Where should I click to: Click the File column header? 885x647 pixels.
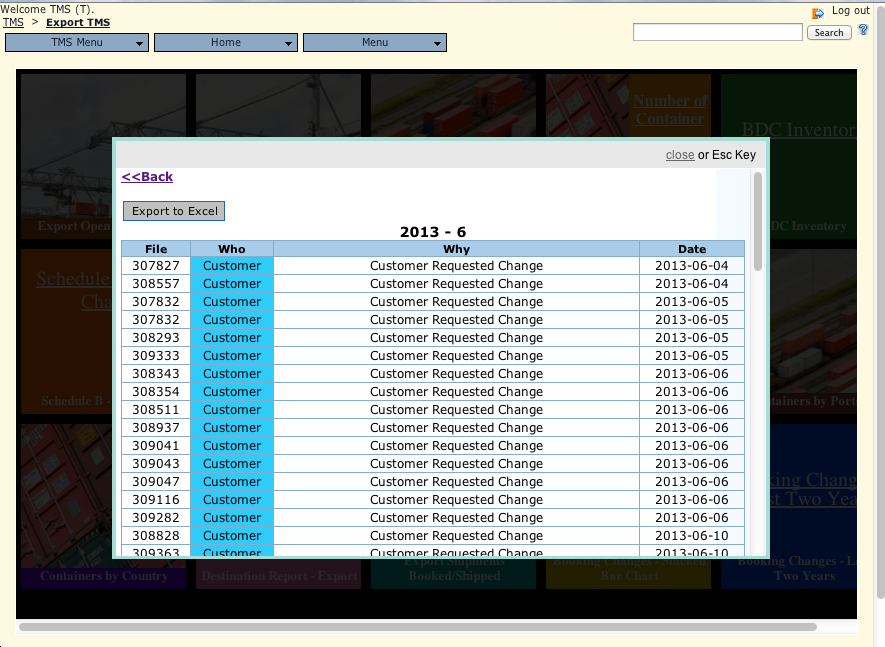pos(155,249)
